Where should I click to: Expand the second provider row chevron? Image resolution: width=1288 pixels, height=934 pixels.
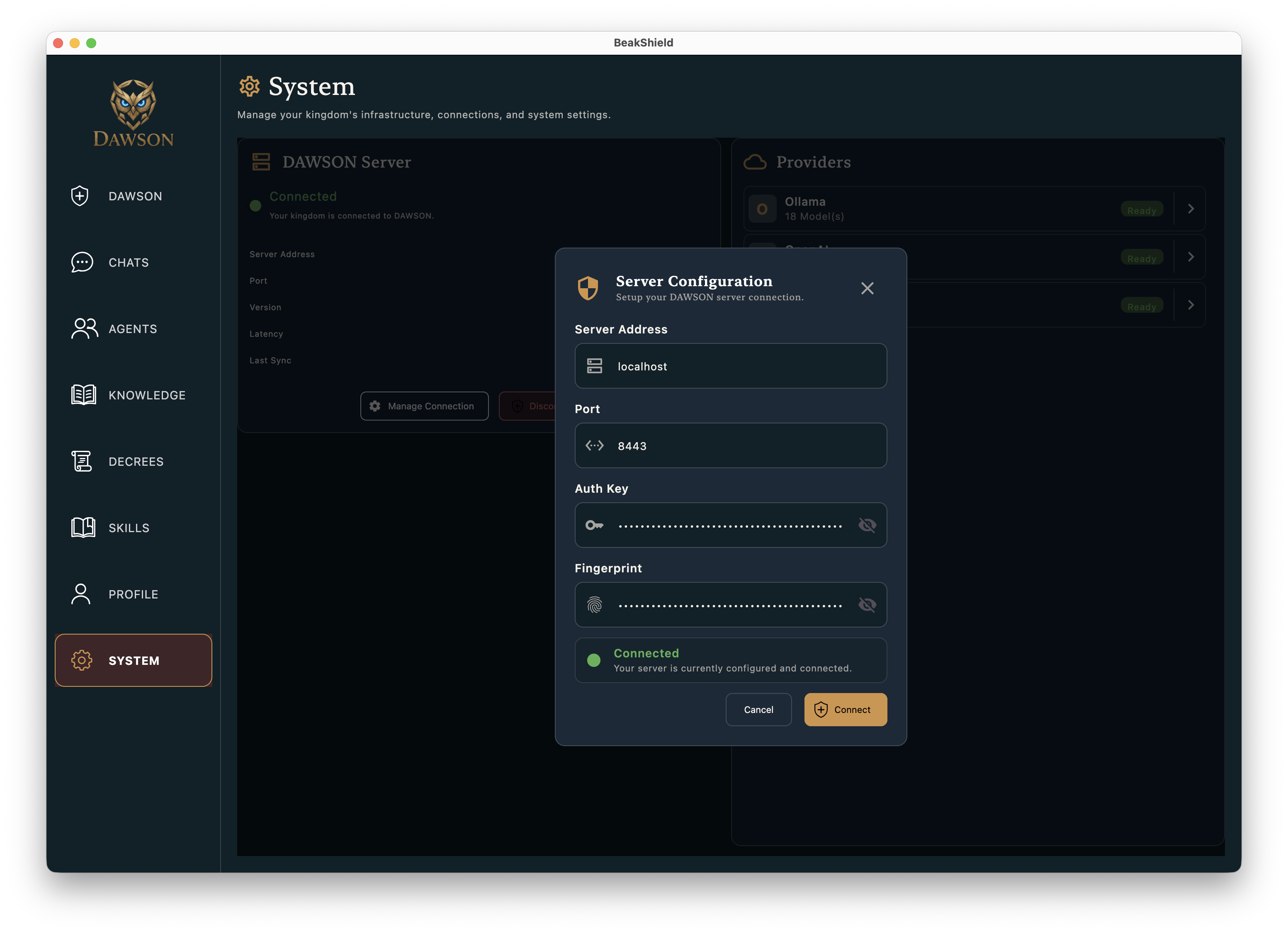pos(1191,257)
